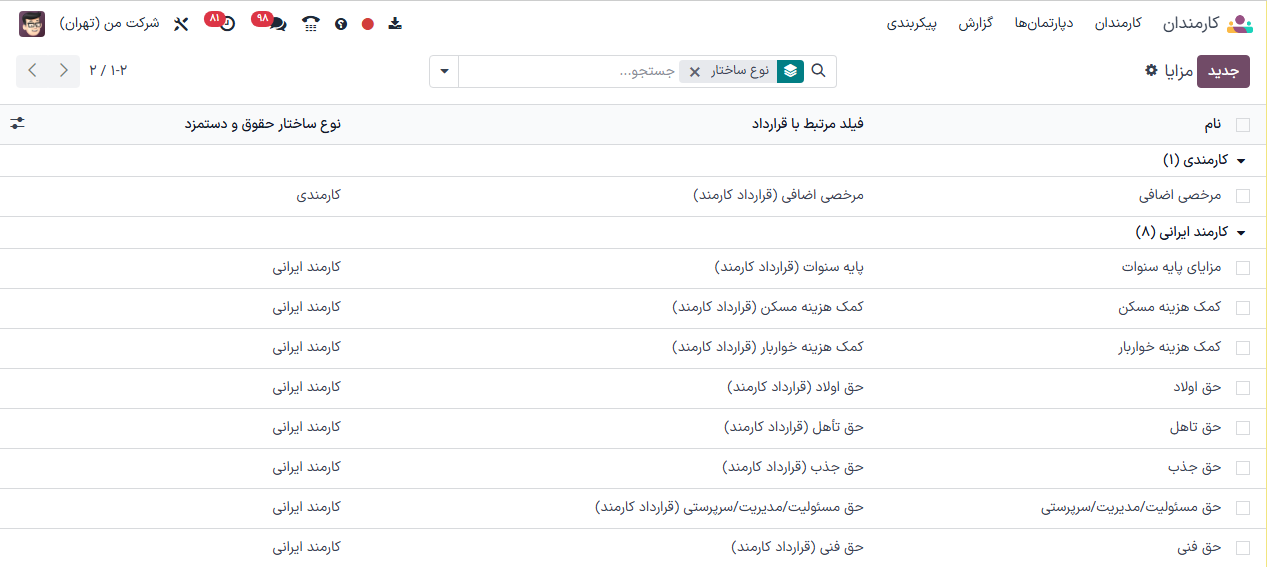Image resolution: width=1267 pixels, height=567 pixels.
Task: Click the red record dot icon
Action: (x=368, y=24)
